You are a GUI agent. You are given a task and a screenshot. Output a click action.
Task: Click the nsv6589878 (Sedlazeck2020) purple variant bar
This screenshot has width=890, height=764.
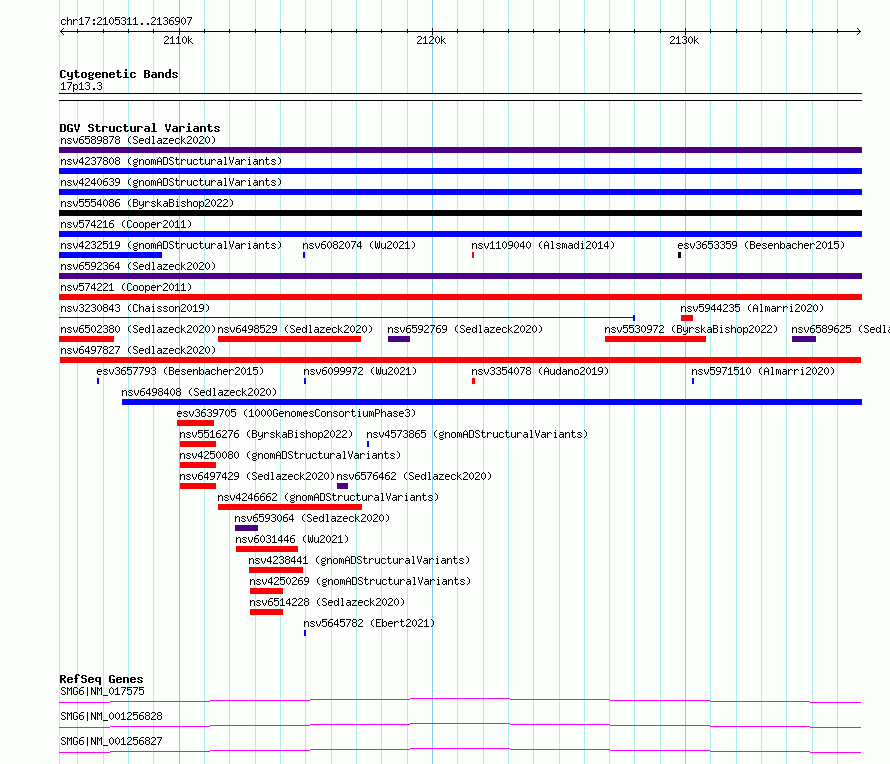click(x=460, y=150)
